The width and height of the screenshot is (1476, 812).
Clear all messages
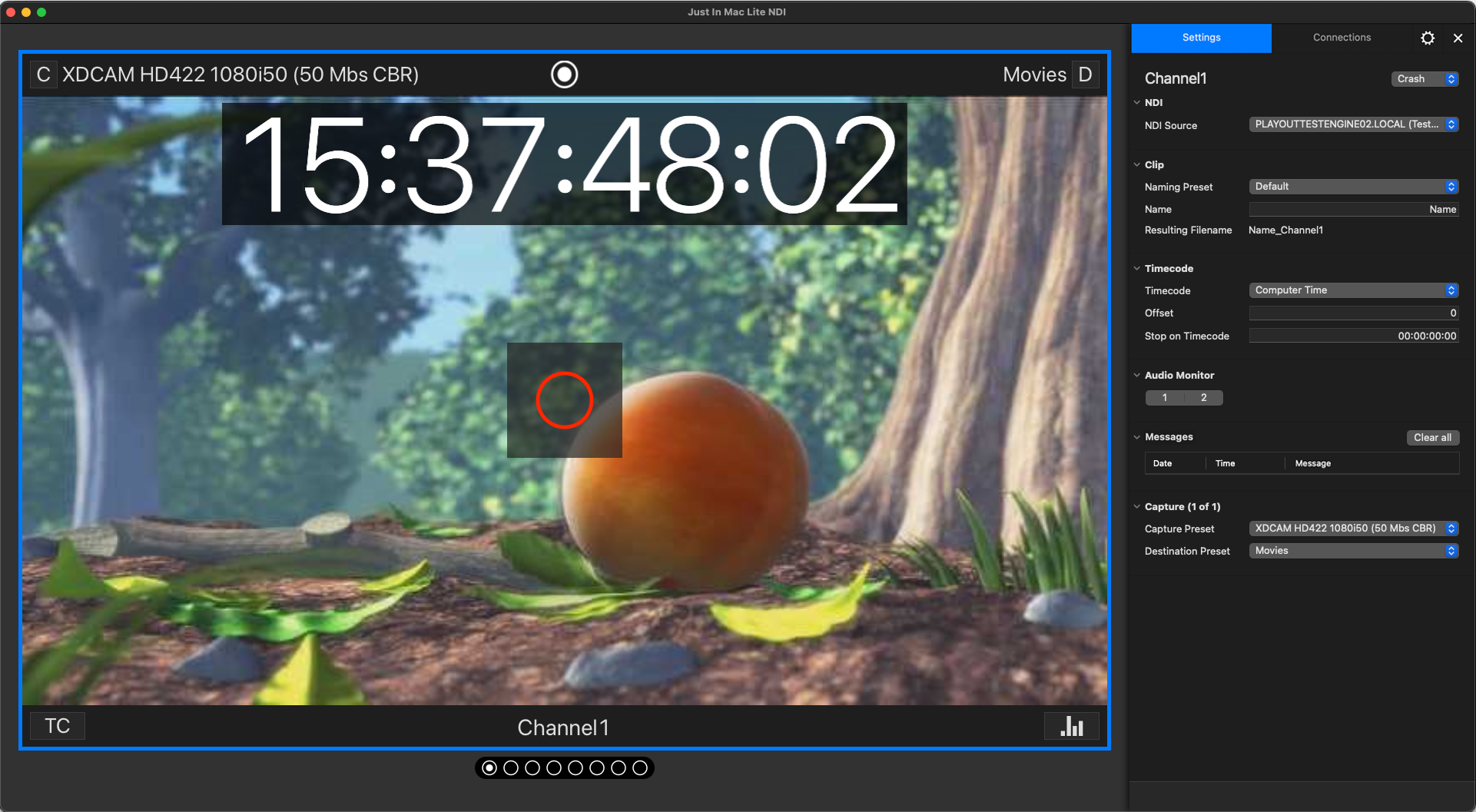pyautogui.click(x=1432, y=437)
